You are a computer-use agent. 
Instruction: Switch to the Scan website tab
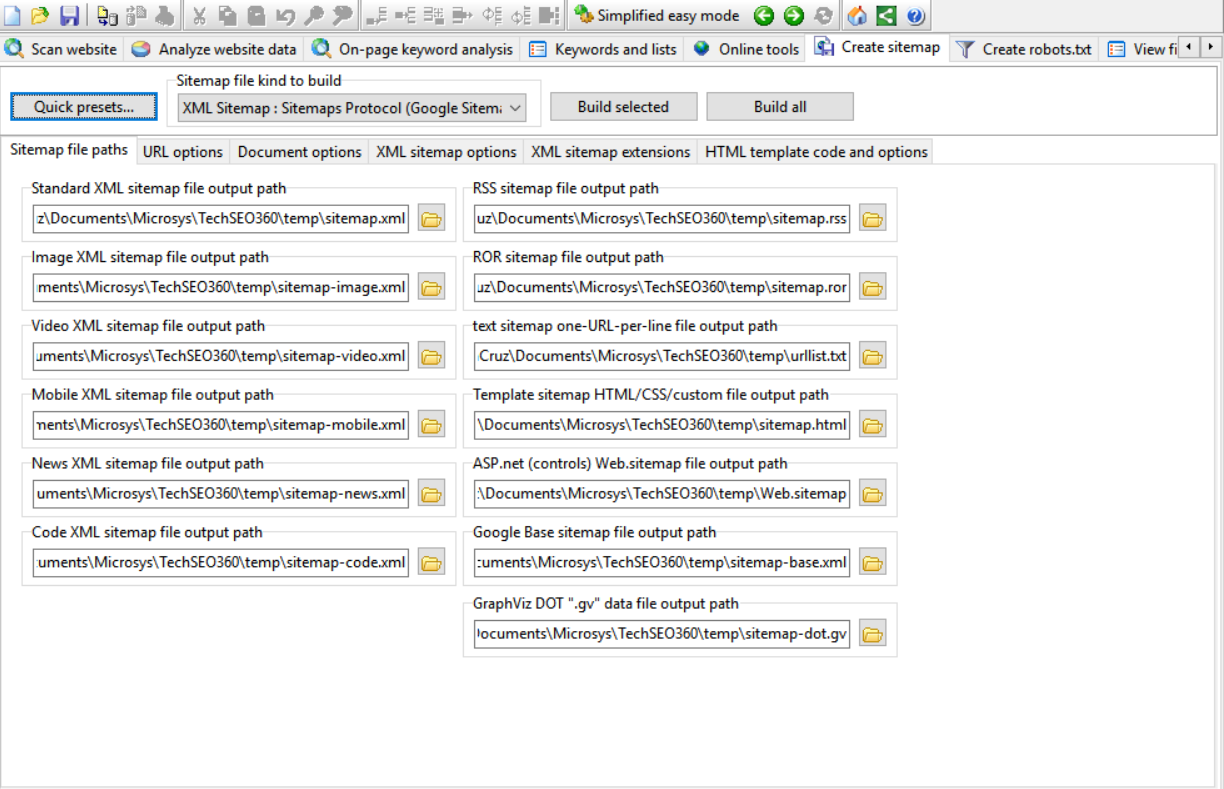[62, 49]
